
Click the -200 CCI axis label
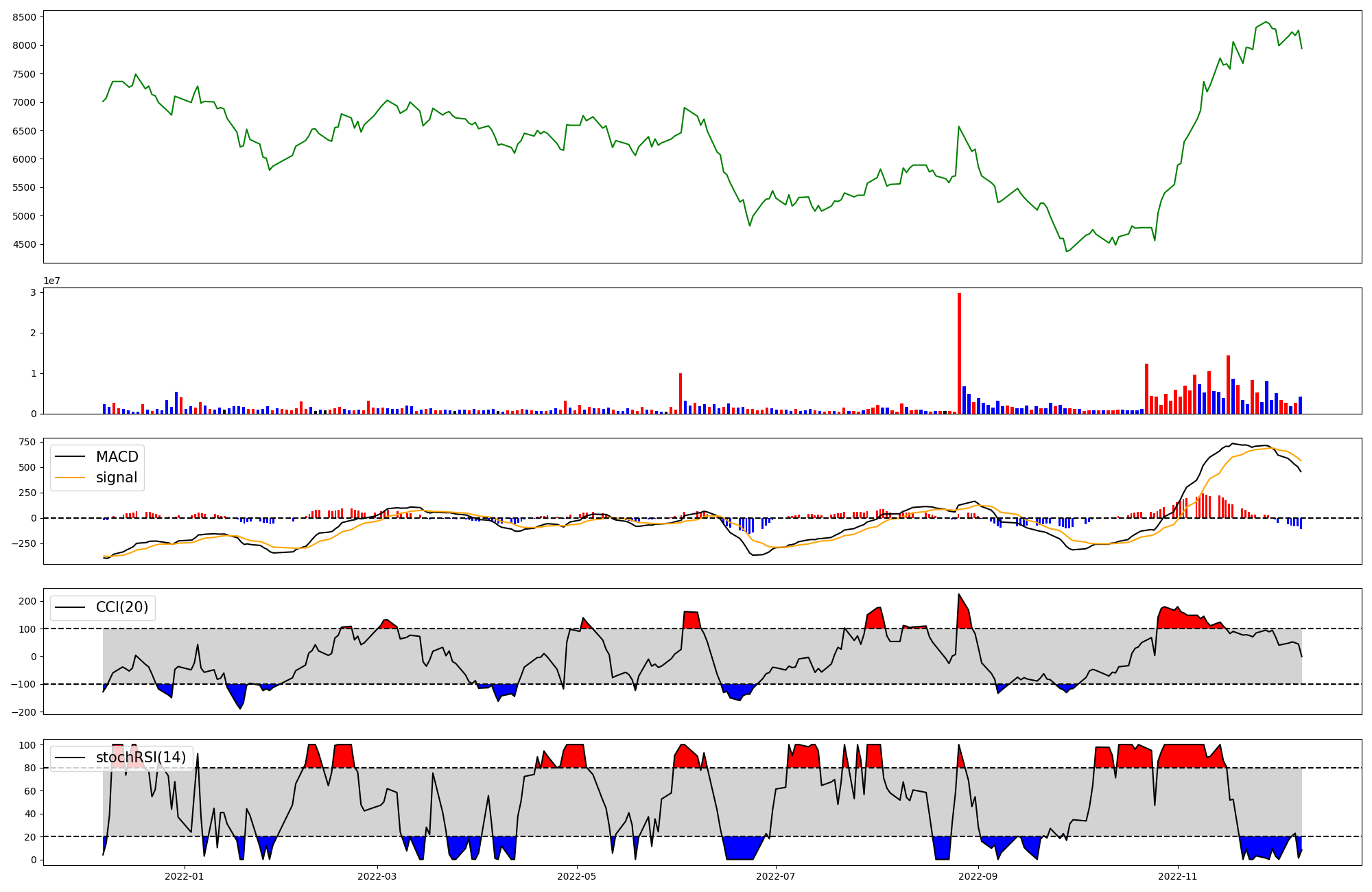click(x=23, y=712)
